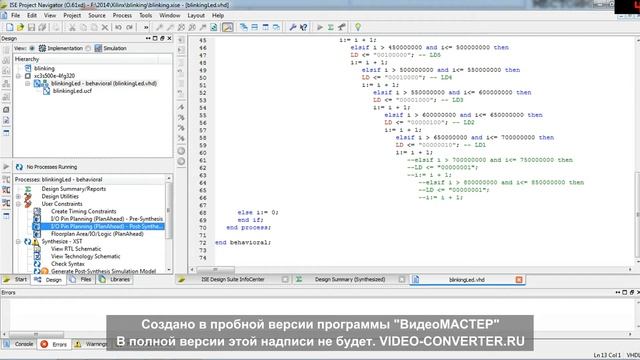Click the Save floppy disk icon
This screenshot has width=640, height=360.
click(x=31, y=27)
